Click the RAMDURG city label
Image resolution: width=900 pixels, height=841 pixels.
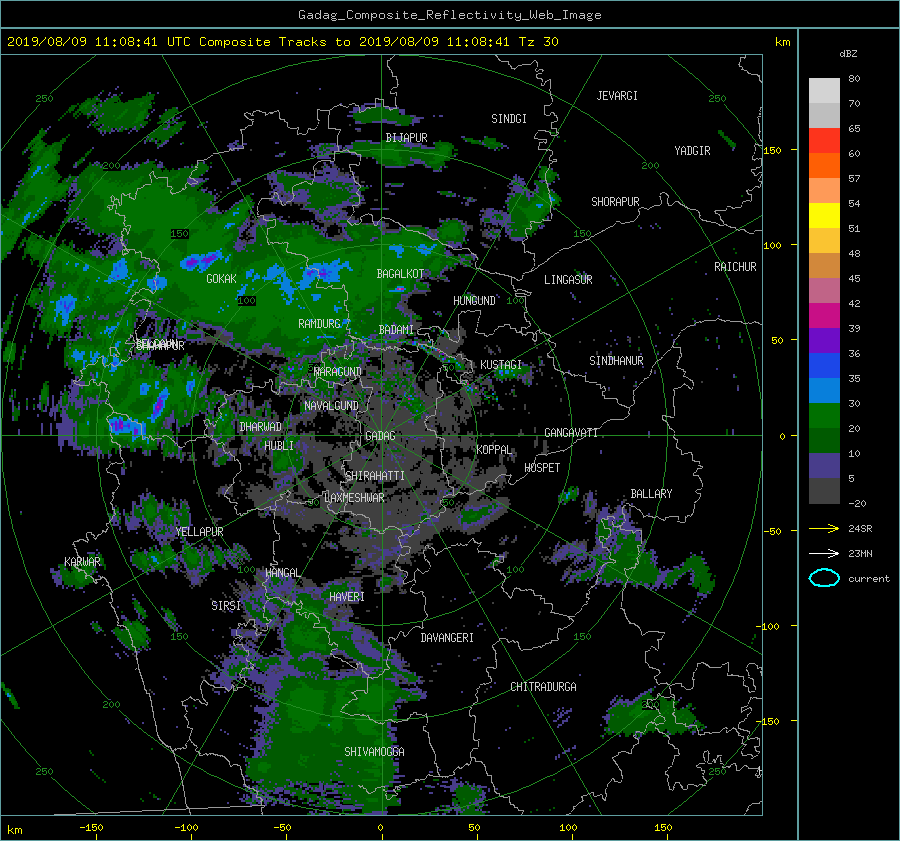pos(319,324)
